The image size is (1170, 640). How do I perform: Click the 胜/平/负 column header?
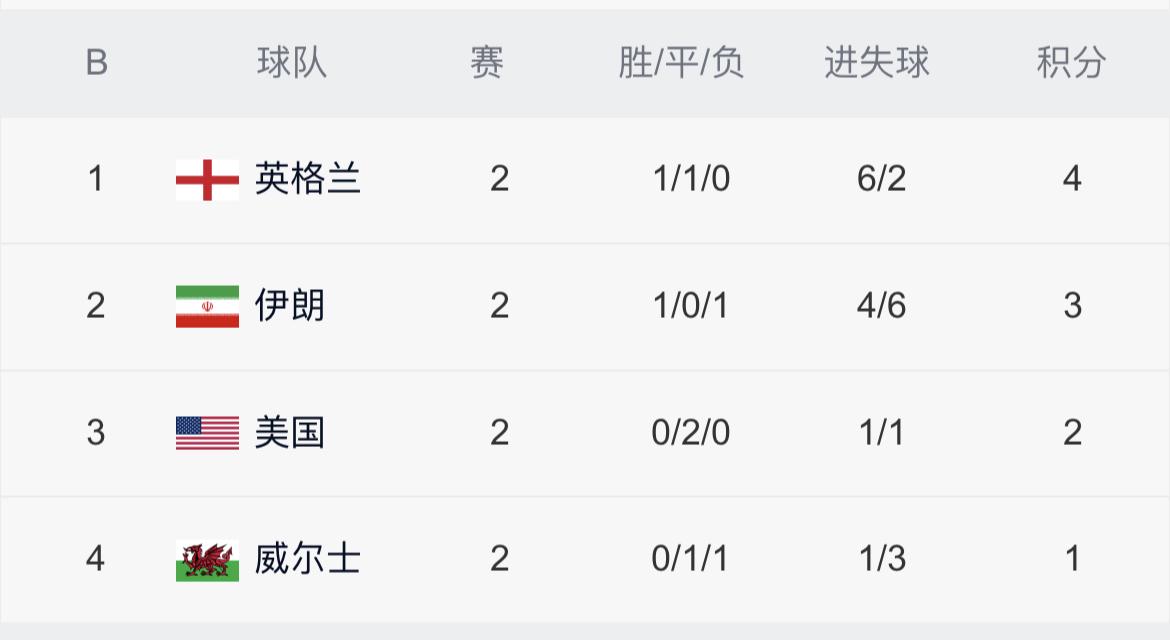click(681, 64)
